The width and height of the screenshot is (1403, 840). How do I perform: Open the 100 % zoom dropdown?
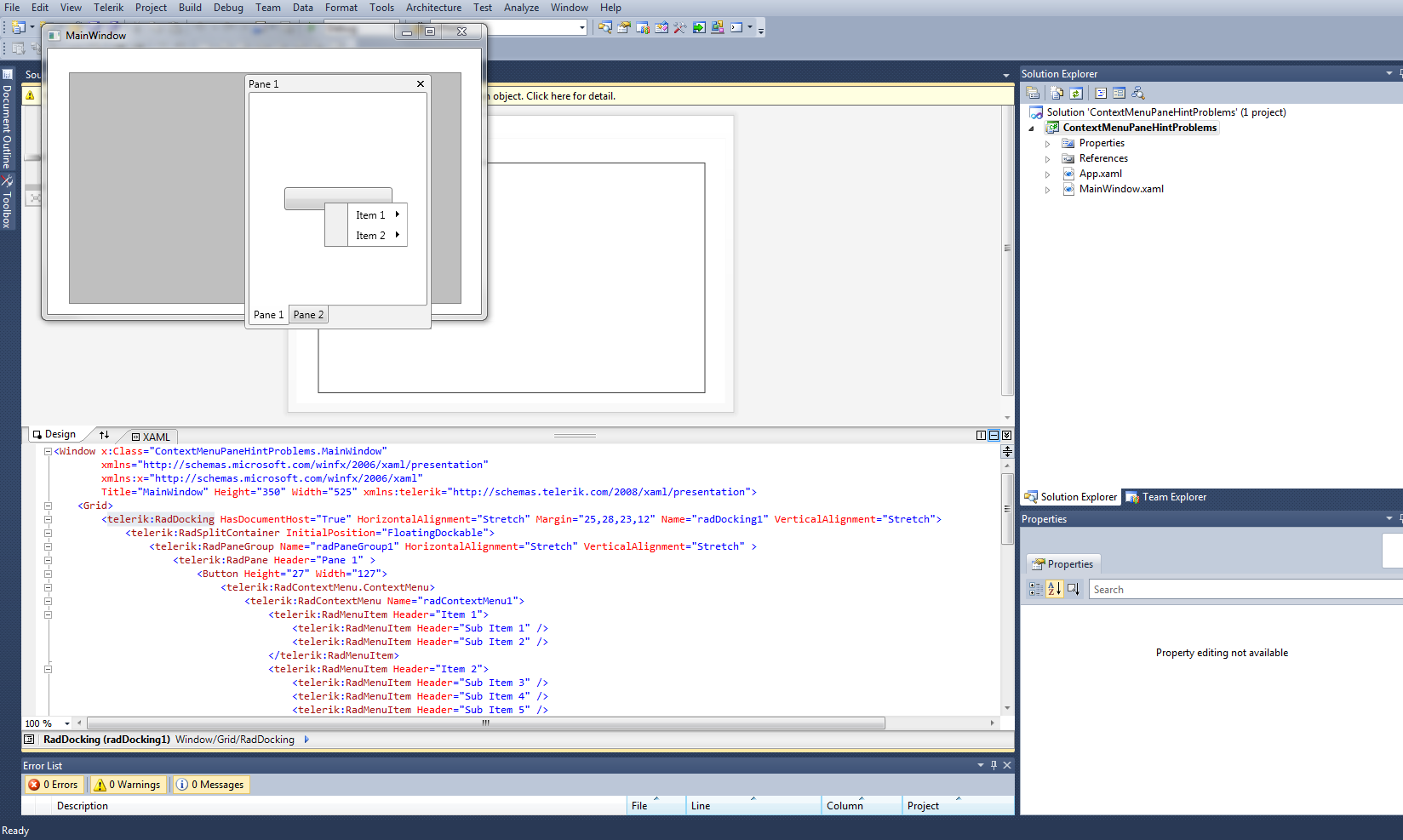[67, 723]
